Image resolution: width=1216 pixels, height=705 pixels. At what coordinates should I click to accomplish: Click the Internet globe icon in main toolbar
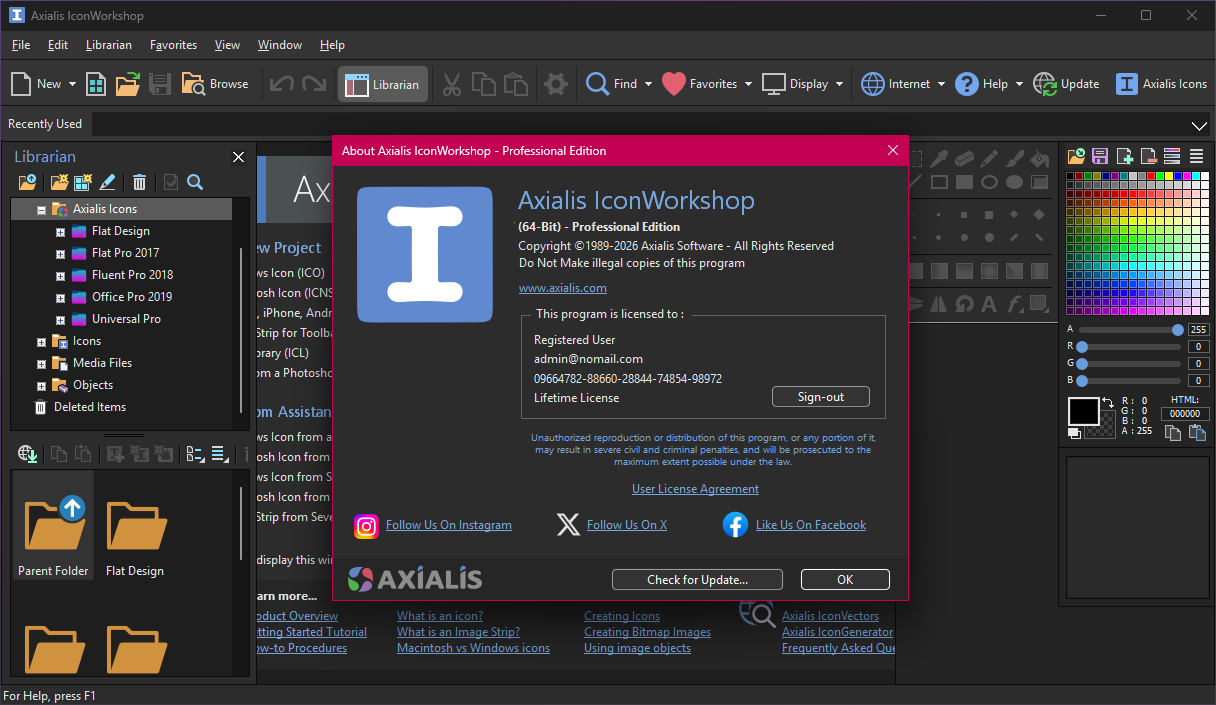pos(873,84)
